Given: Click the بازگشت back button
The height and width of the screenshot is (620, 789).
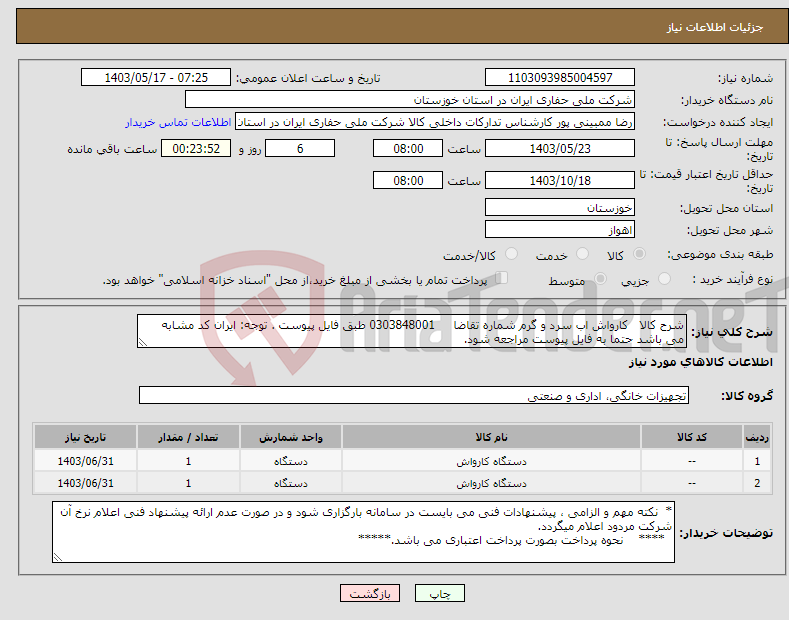Looking at the screenshot, I should [370, 593].
